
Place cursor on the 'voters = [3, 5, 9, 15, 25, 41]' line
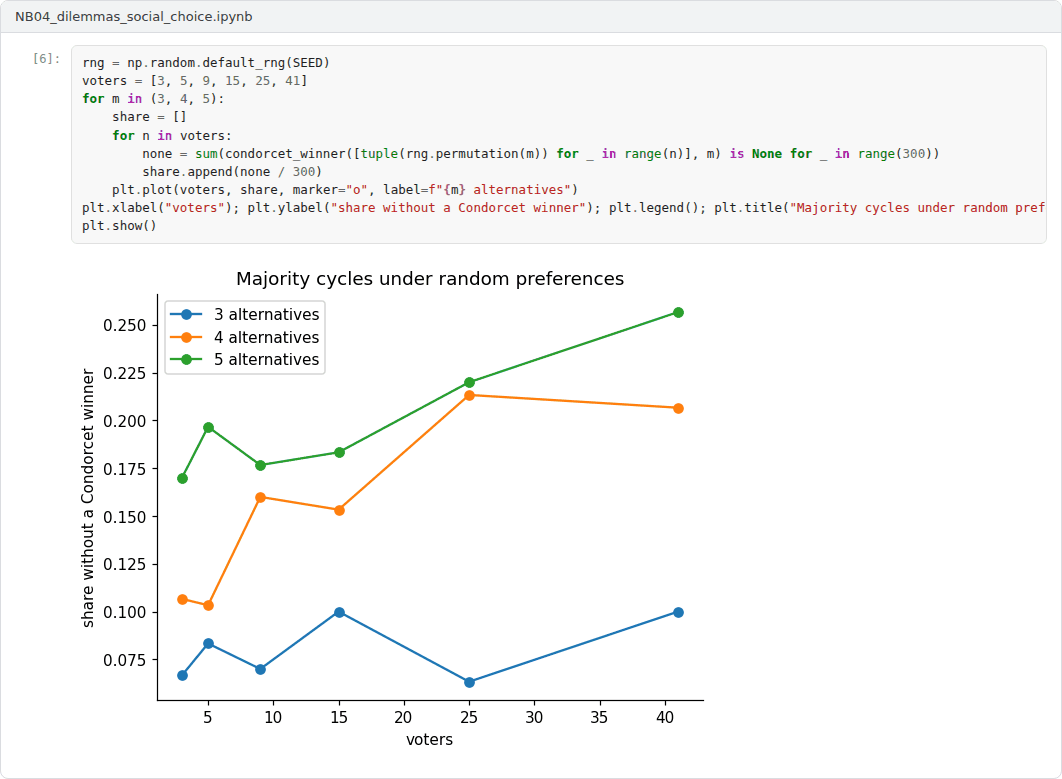pyautogui.click(x=194, y=81)
